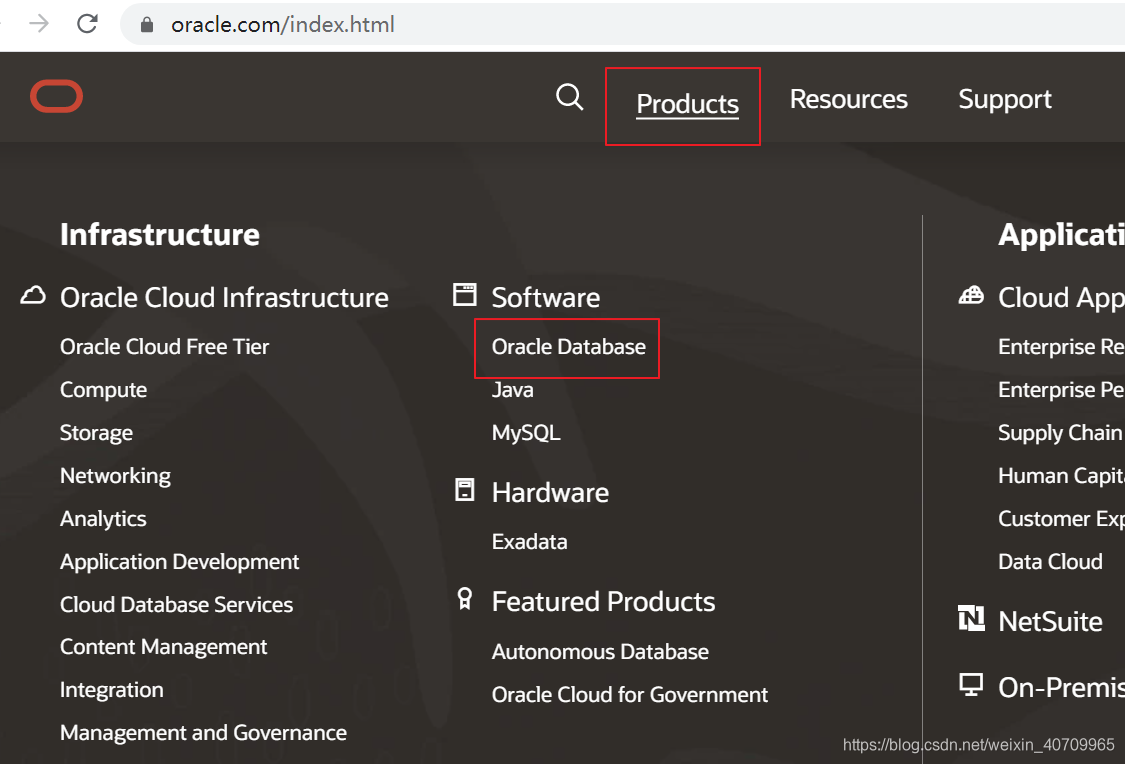Open the Cloud App heading link
Screen dimensions: 1125x764
[1061, 298]
